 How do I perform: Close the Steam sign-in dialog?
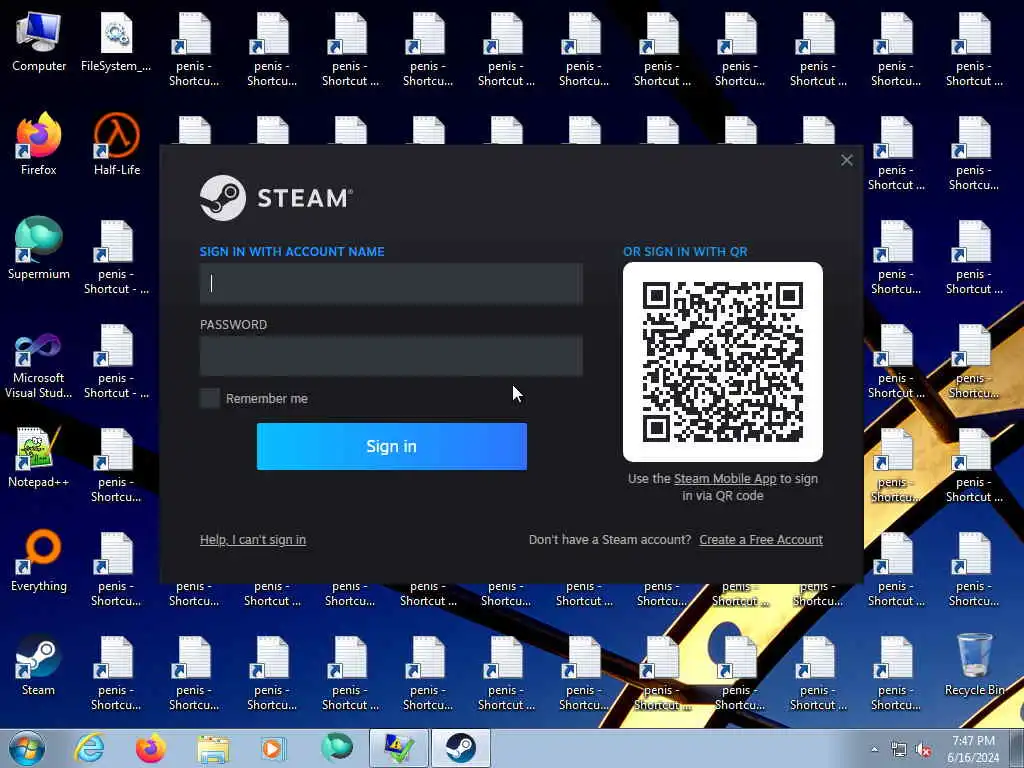click(847, 160)
